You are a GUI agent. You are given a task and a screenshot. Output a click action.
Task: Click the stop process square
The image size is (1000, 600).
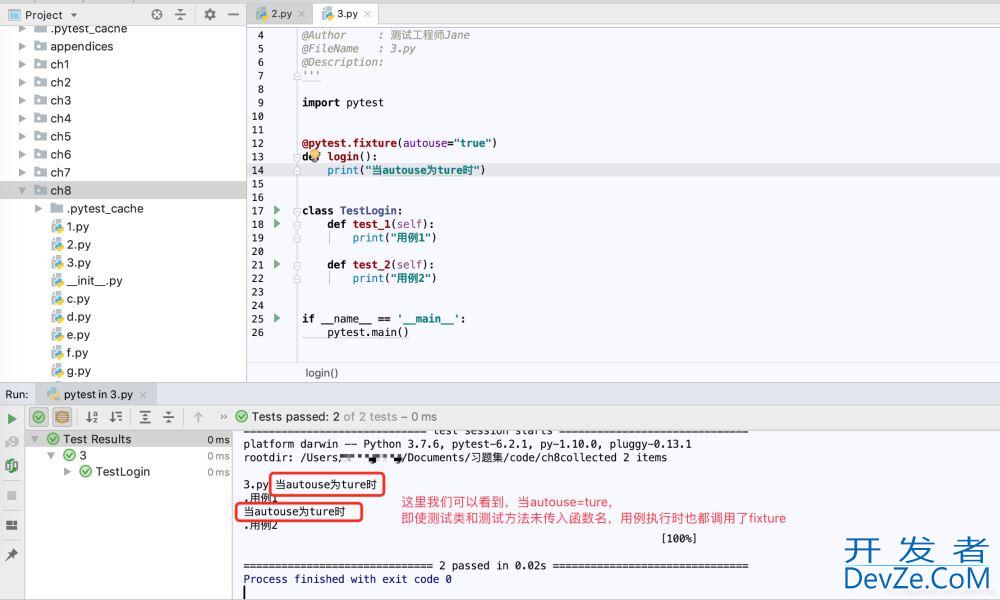pos(11,495)
